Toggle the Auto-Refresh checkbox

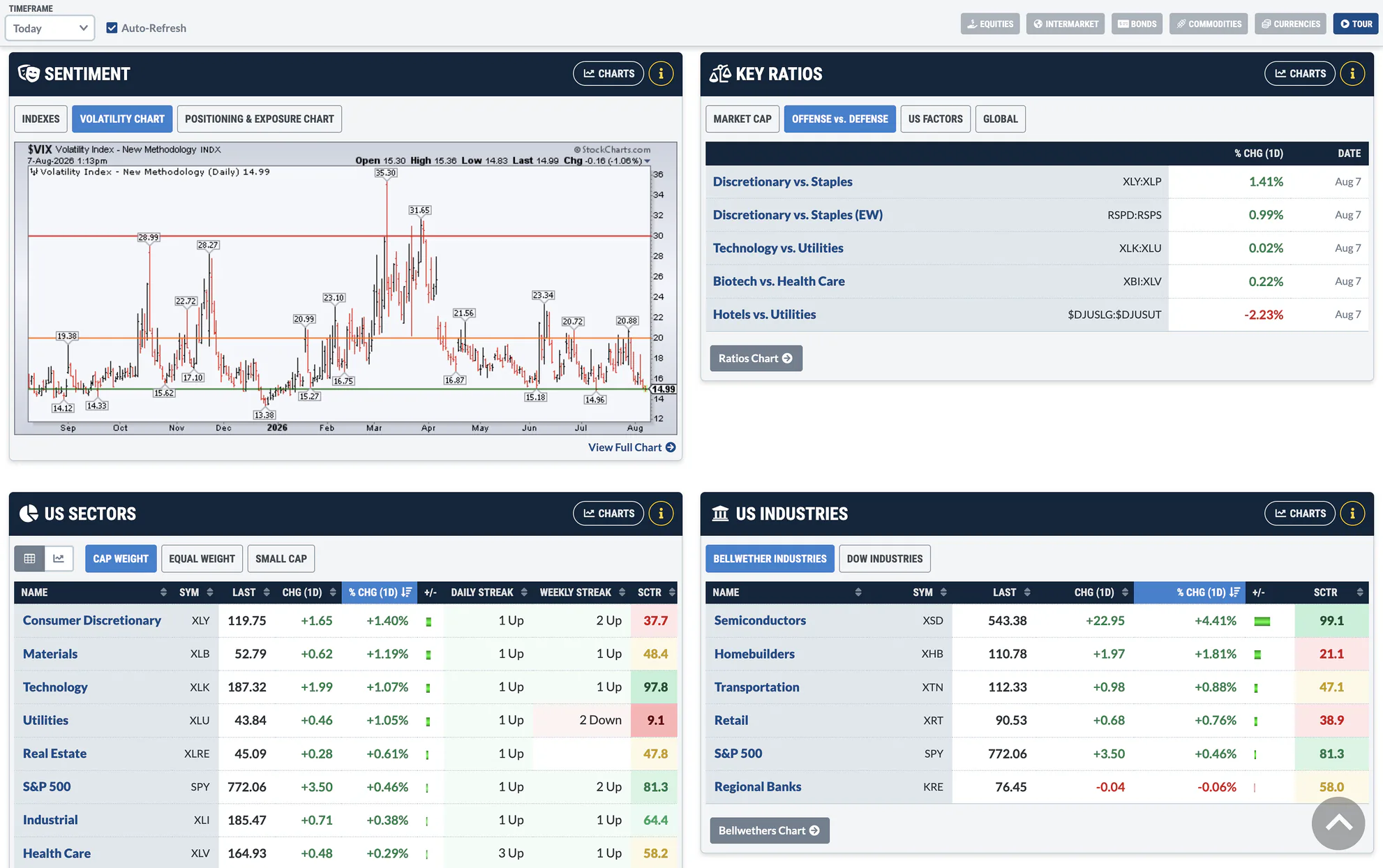(x=112, y=28)
